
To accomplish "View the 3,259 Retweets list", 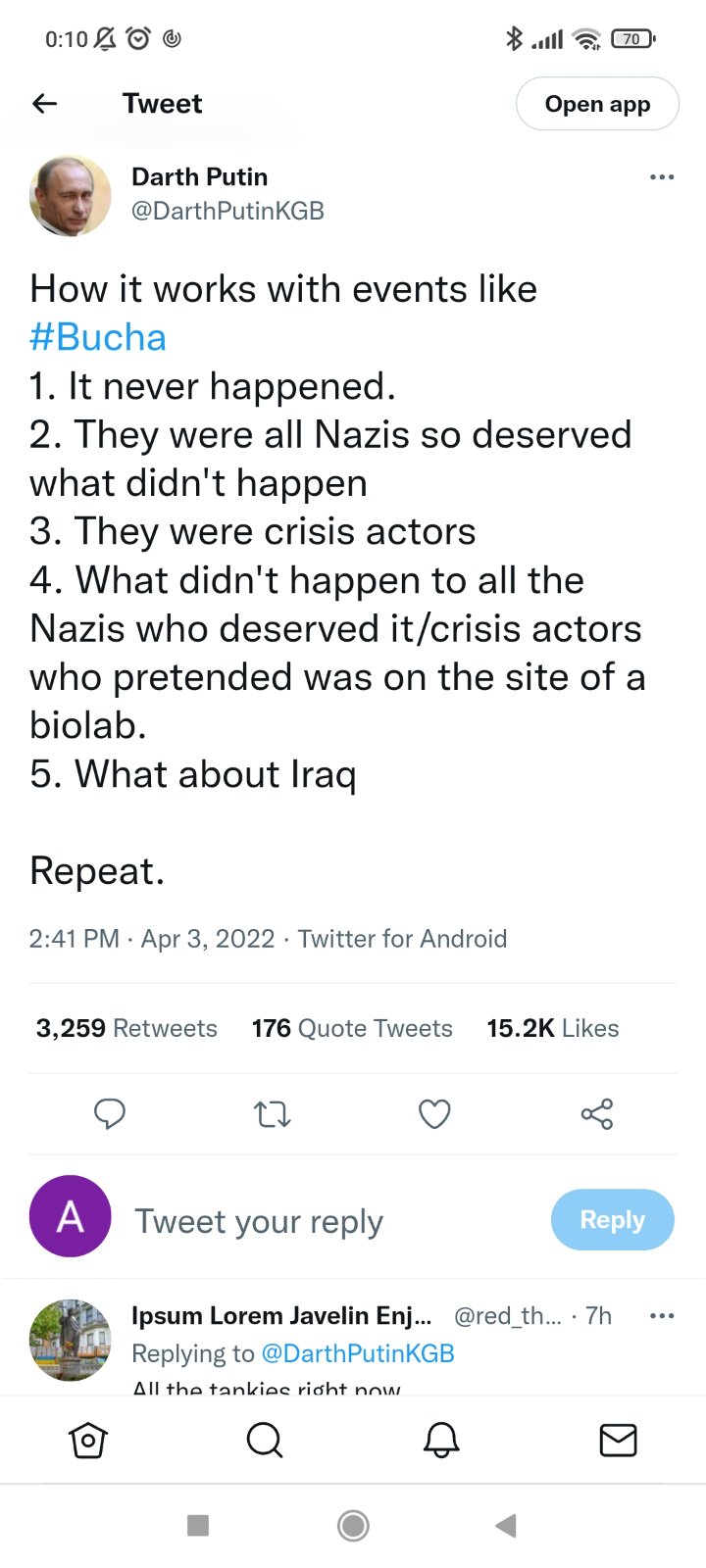I will [x=126, y=1028].
